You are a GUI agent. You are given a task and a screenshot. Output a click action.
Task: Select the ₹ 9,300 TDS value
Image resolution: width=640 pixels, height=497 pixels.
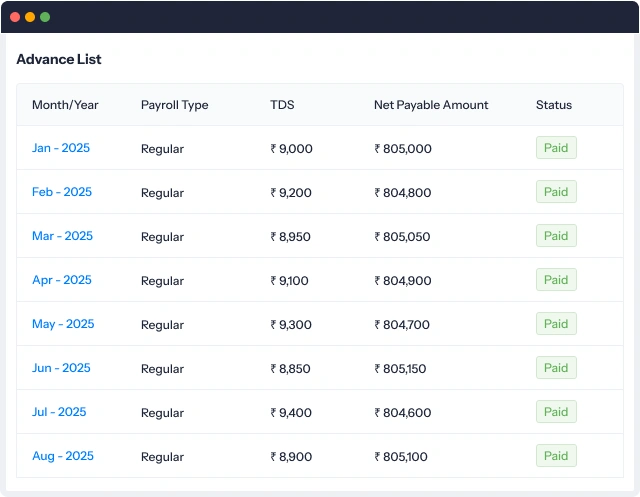coord(291,325)
